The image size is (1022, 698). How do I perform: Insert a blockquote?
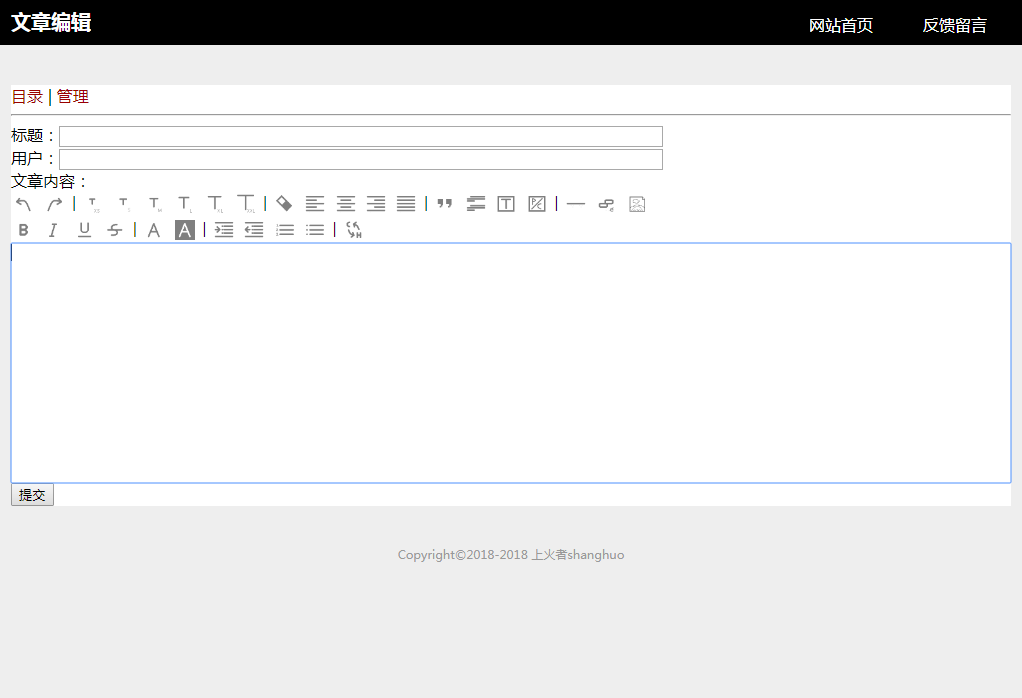(445, 204)
